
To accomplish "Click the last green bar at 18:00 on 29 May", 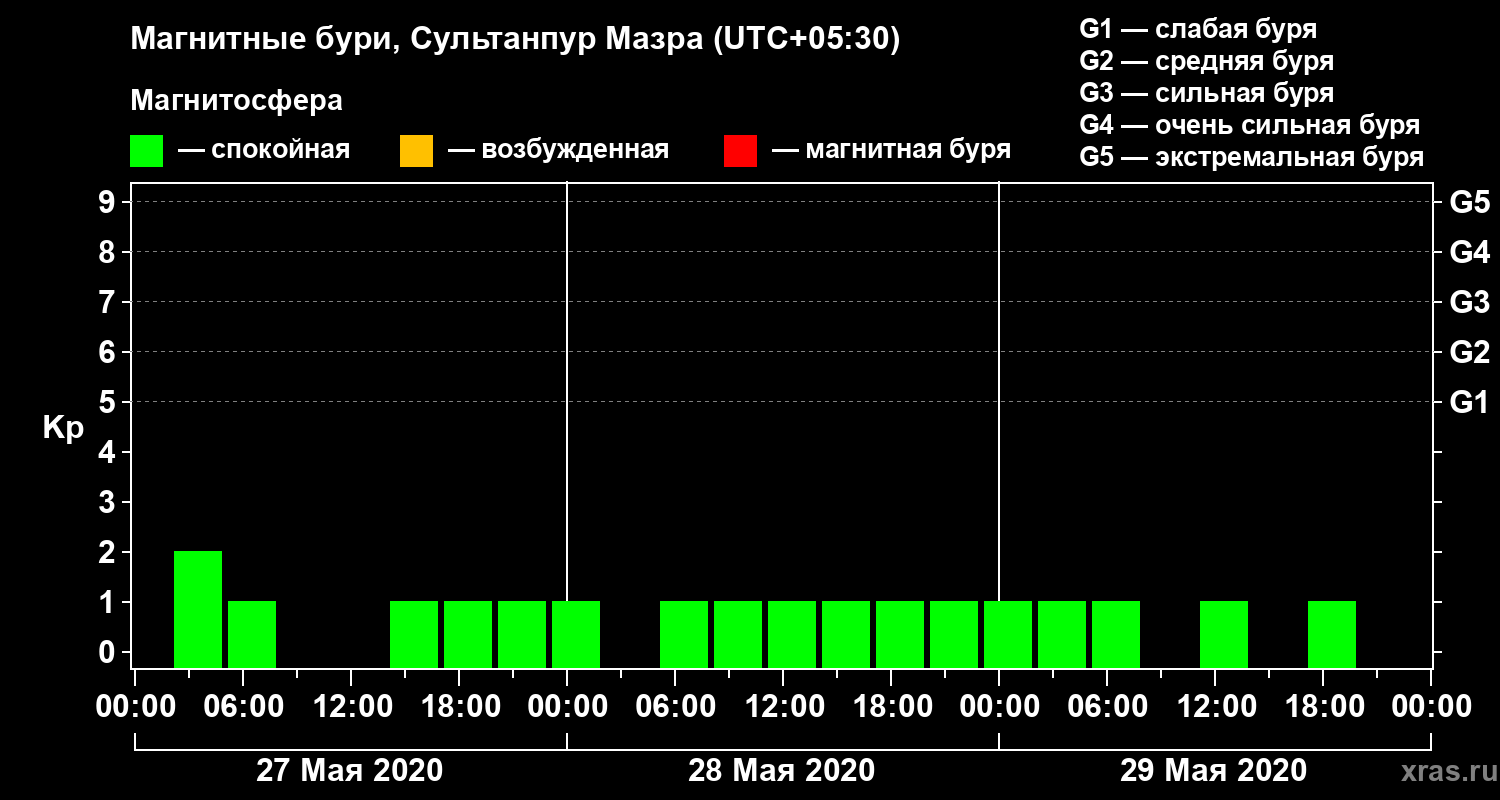I will click(1332, 634).
